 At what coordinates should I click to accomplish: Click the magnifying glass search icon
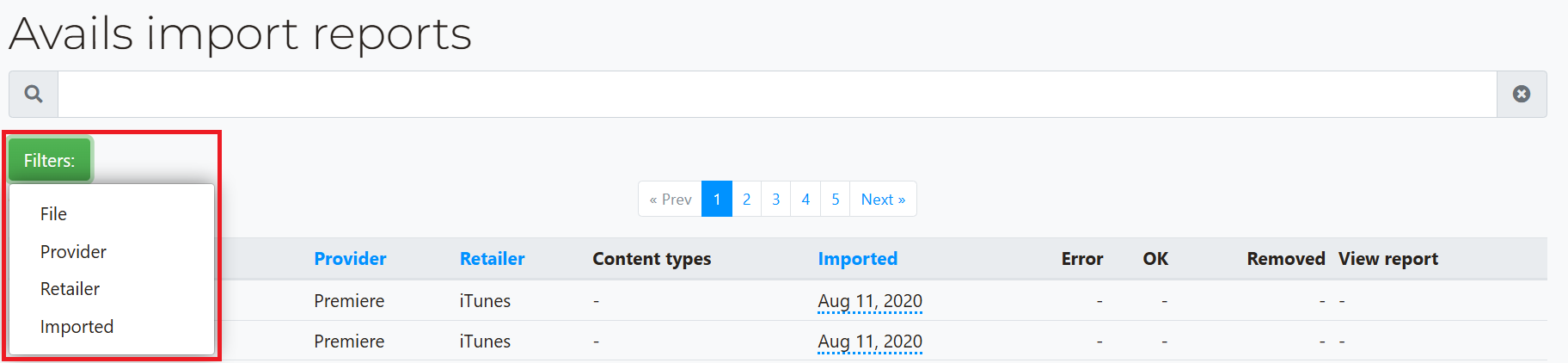click(x=34, y=94)
